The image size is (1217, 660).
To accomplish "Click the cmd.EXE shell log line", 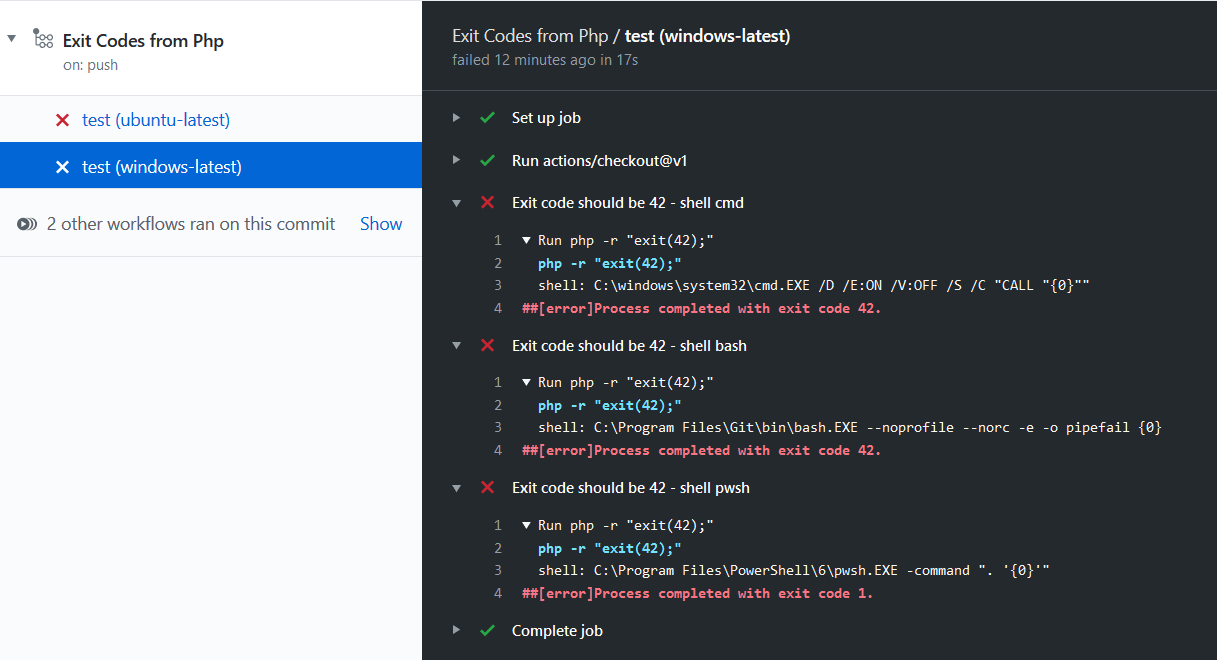I will point(813,286).
